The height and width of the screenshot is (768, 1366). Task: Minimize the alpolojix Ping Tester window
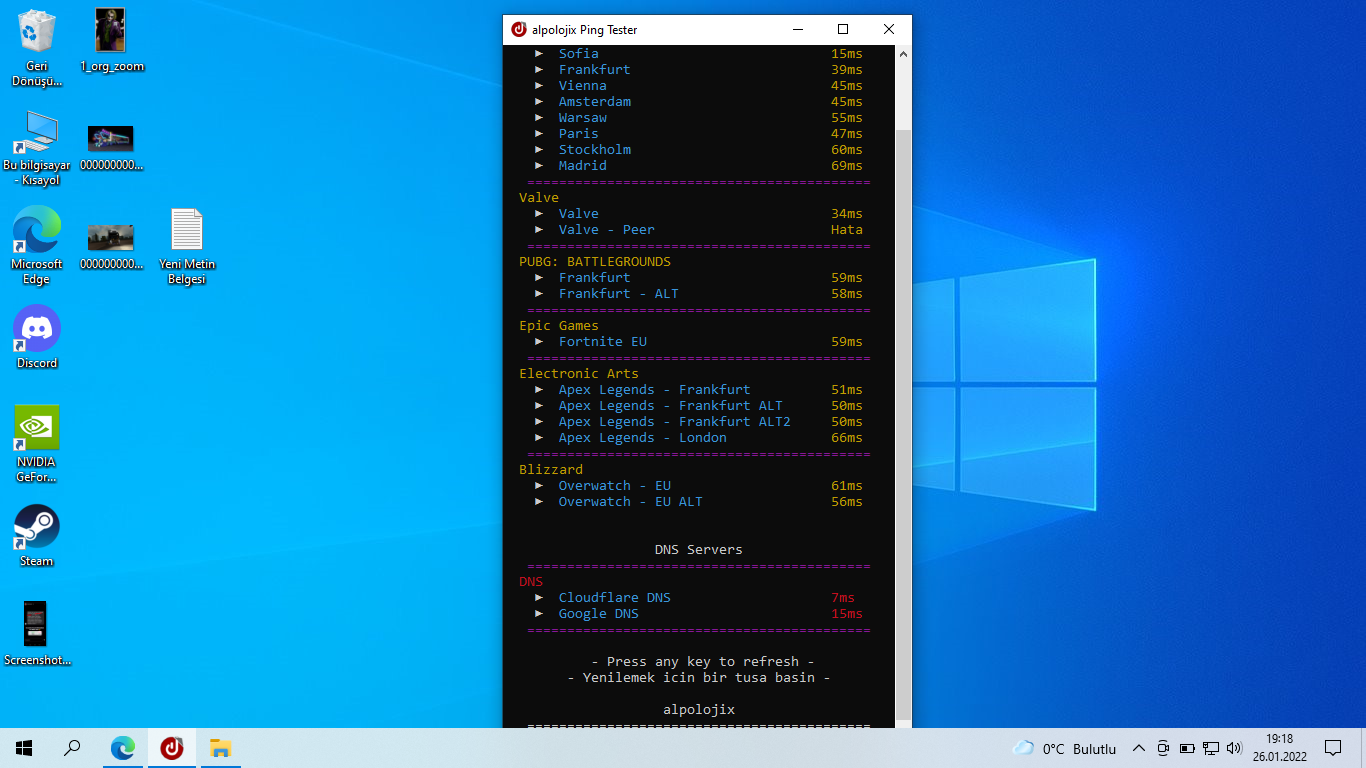click(797, 30)
